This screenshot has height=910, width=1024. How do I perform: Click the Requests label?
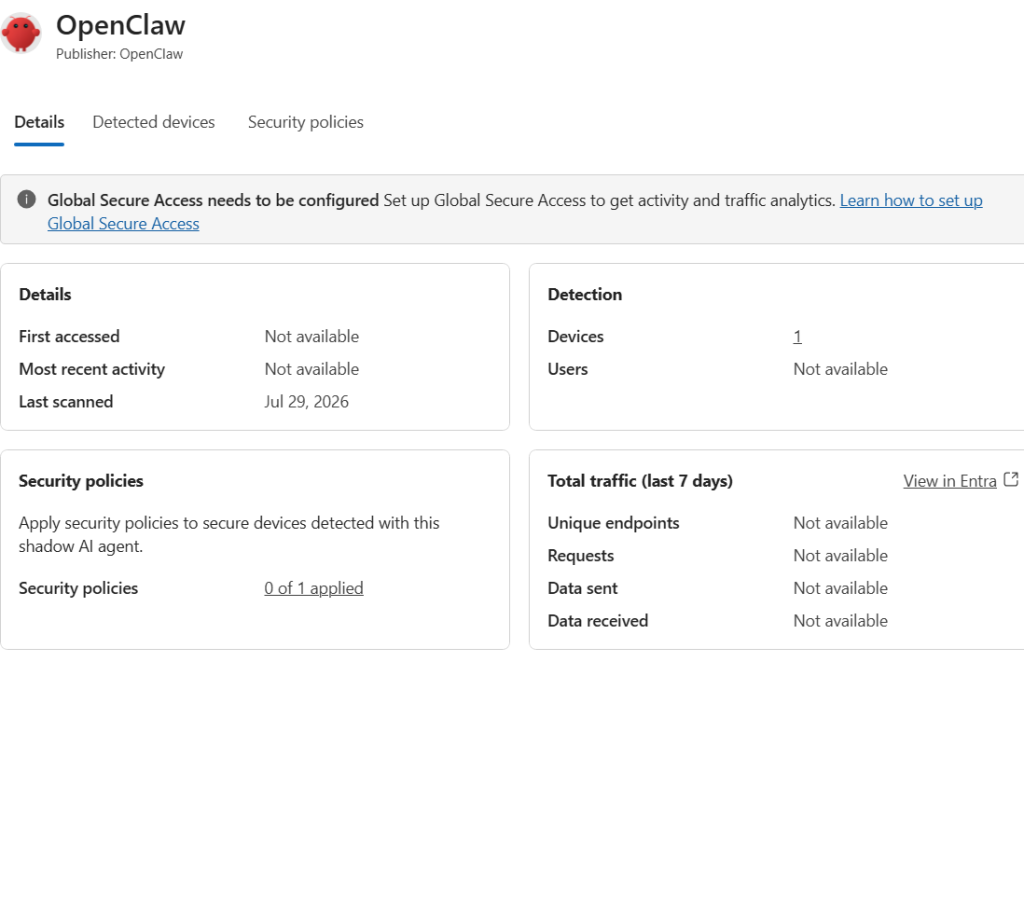click(x=581, y=555)
